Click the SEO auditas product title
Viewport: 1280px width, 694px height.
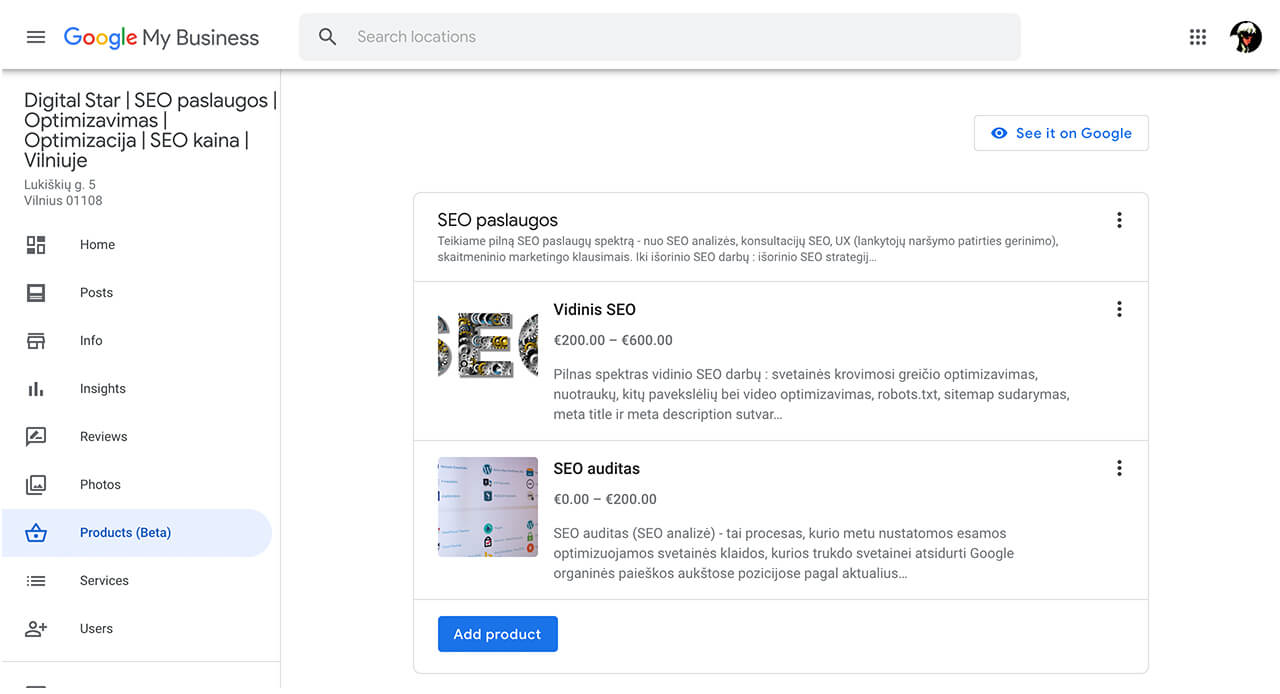point(596,468)
